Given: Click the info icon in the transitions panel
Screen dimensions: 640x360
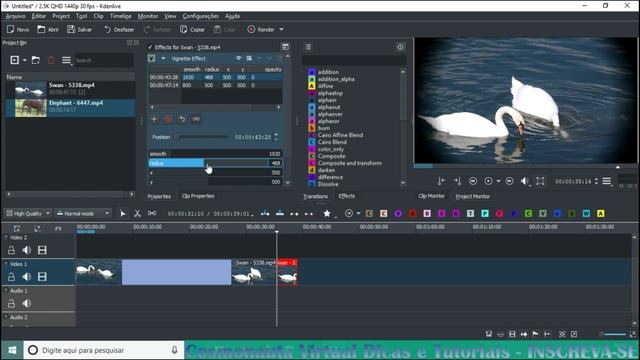Looking at the screenshot, I should click(400, 47).
